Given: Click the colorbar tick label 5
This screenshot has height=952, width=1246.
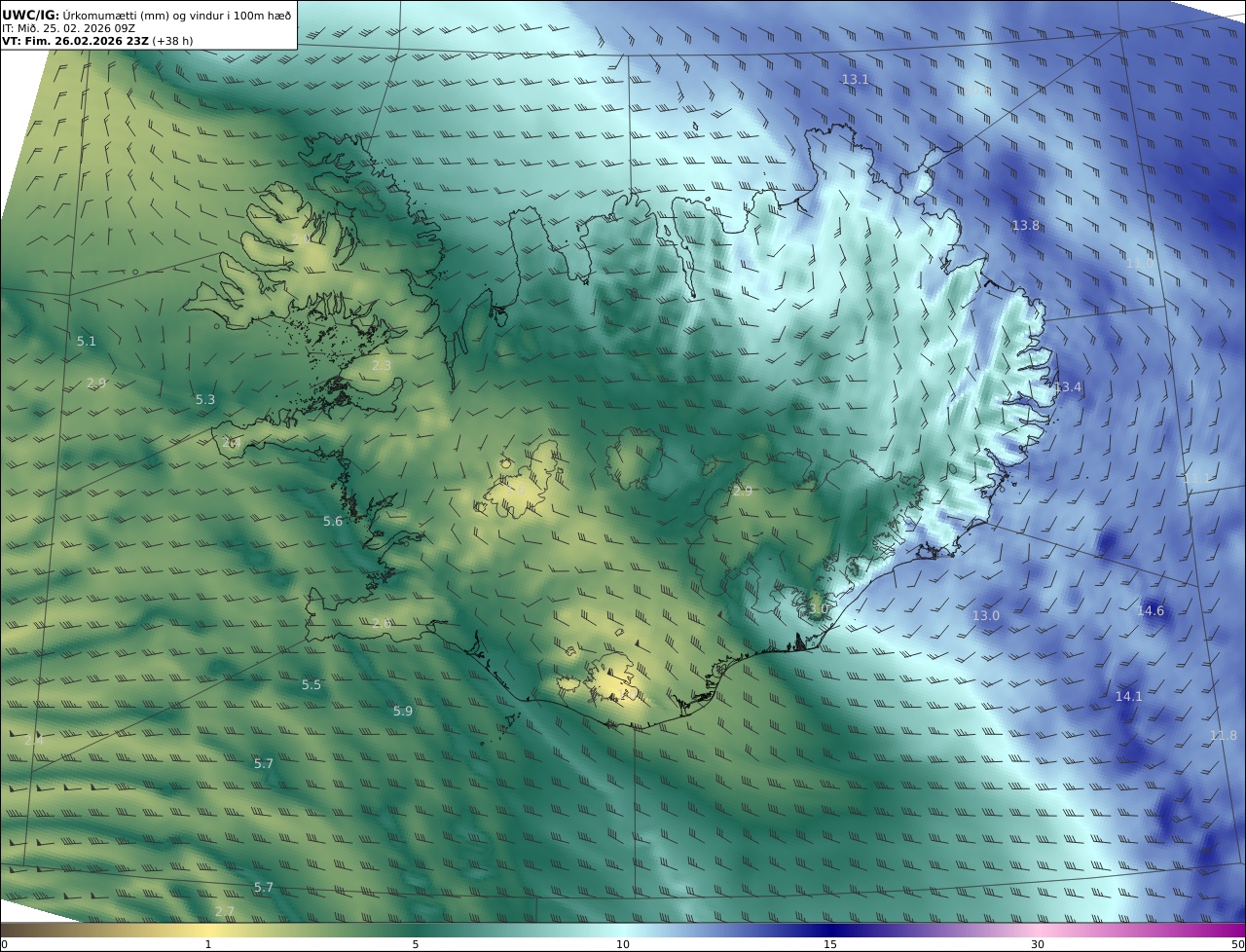Looking at the screenshot, I should [x=416, y=944].
